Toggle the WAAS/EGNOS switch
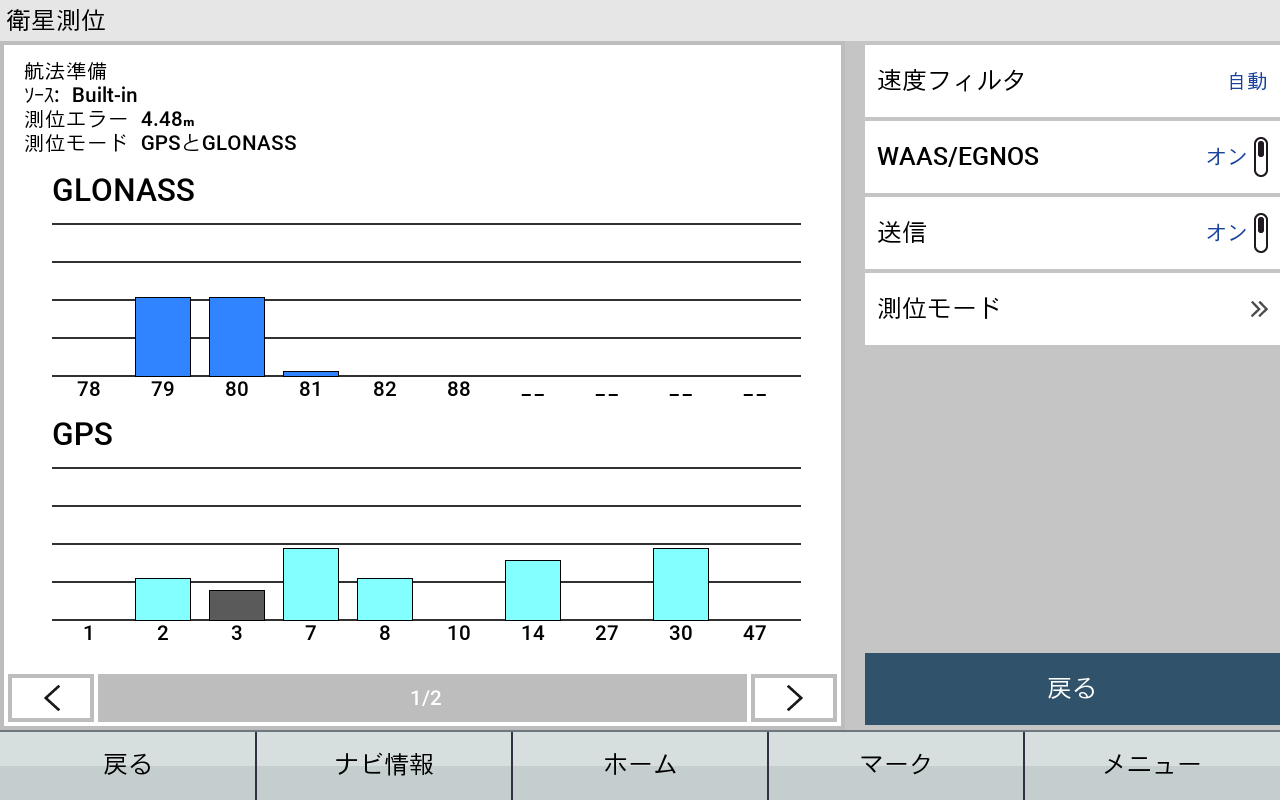Screen dimensions: 1280x800 pos(1260,157)
